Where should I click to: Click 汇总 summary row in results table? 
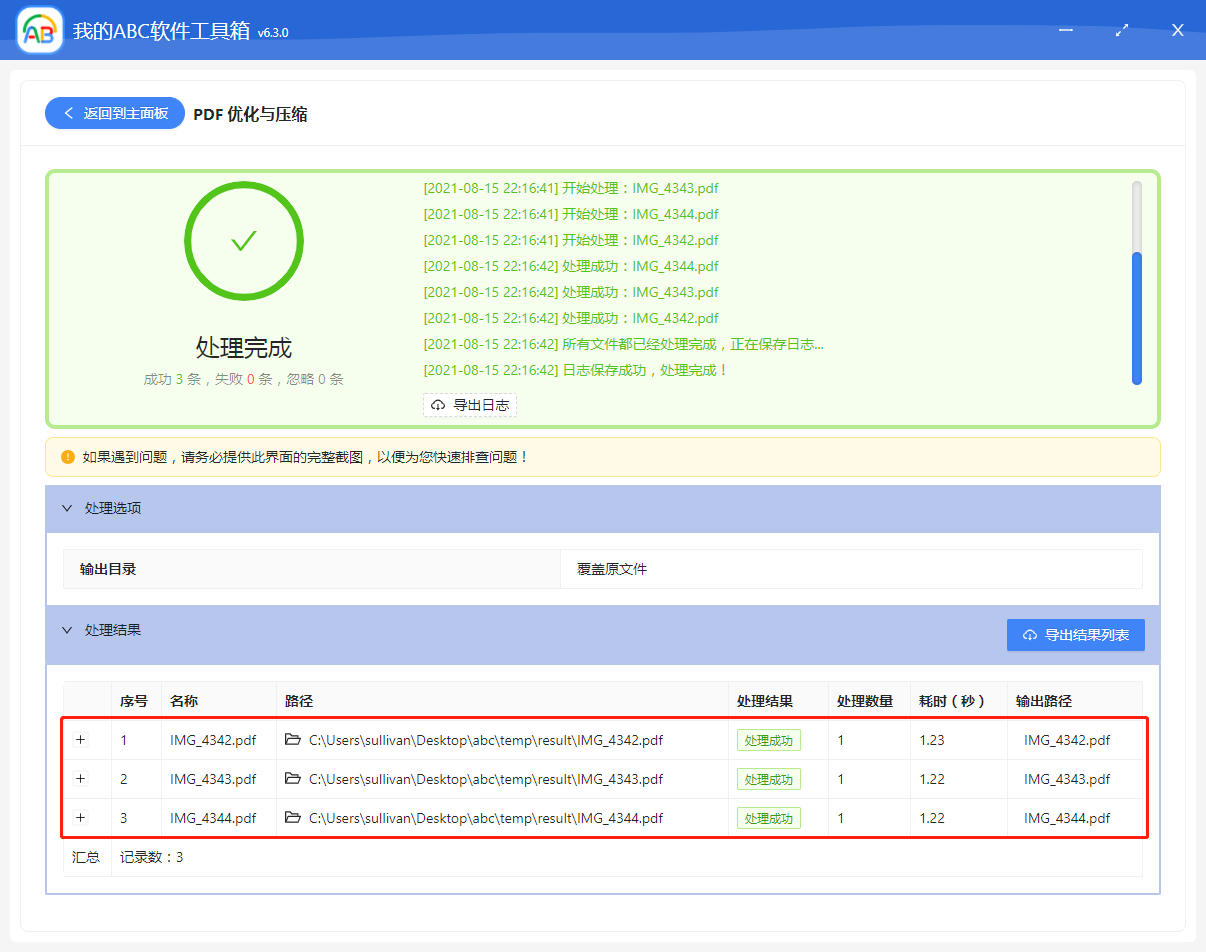click(x=85, y=856)
